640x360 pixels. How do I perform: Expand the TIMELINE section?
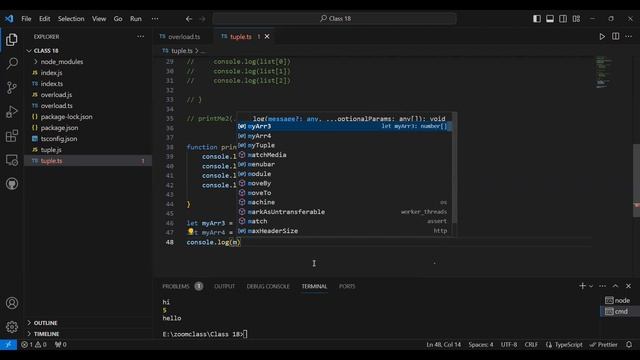coord(29,334)
